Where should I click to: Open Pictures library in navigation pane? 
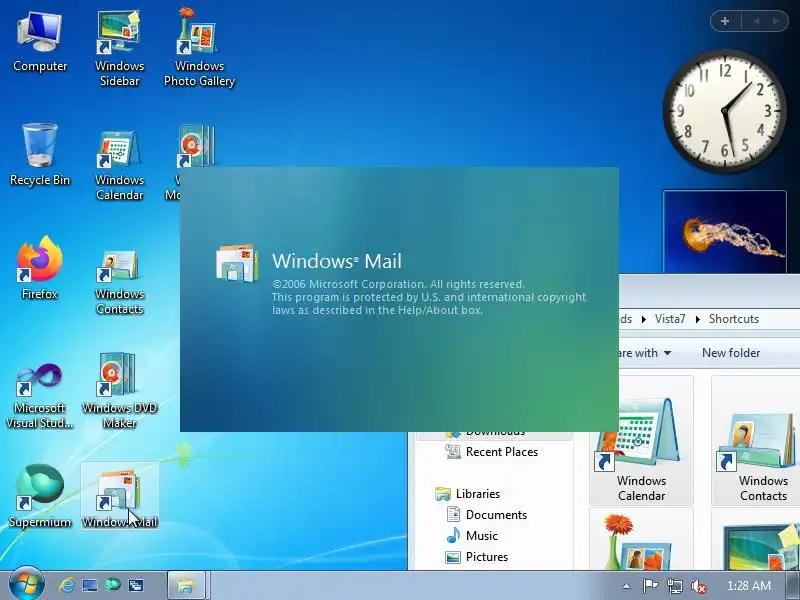pos(477,557)
